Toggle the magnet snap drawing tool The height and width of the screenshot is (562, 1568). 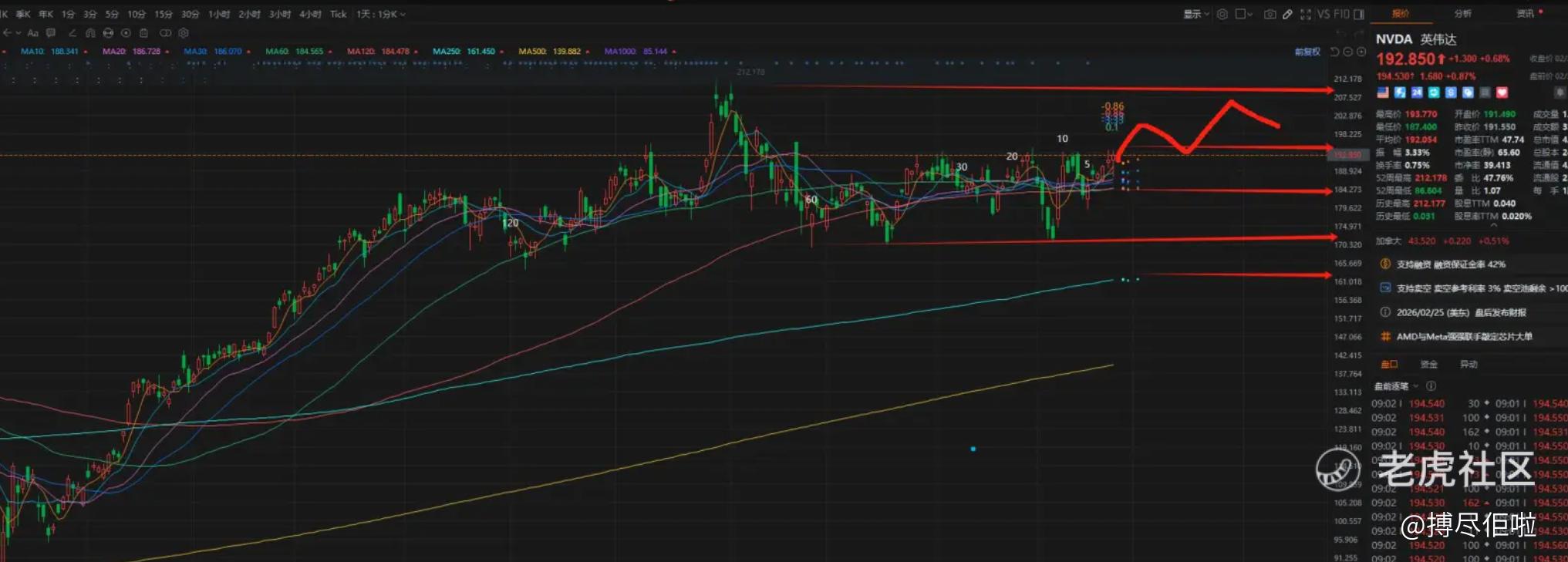[x=90, y=33]
